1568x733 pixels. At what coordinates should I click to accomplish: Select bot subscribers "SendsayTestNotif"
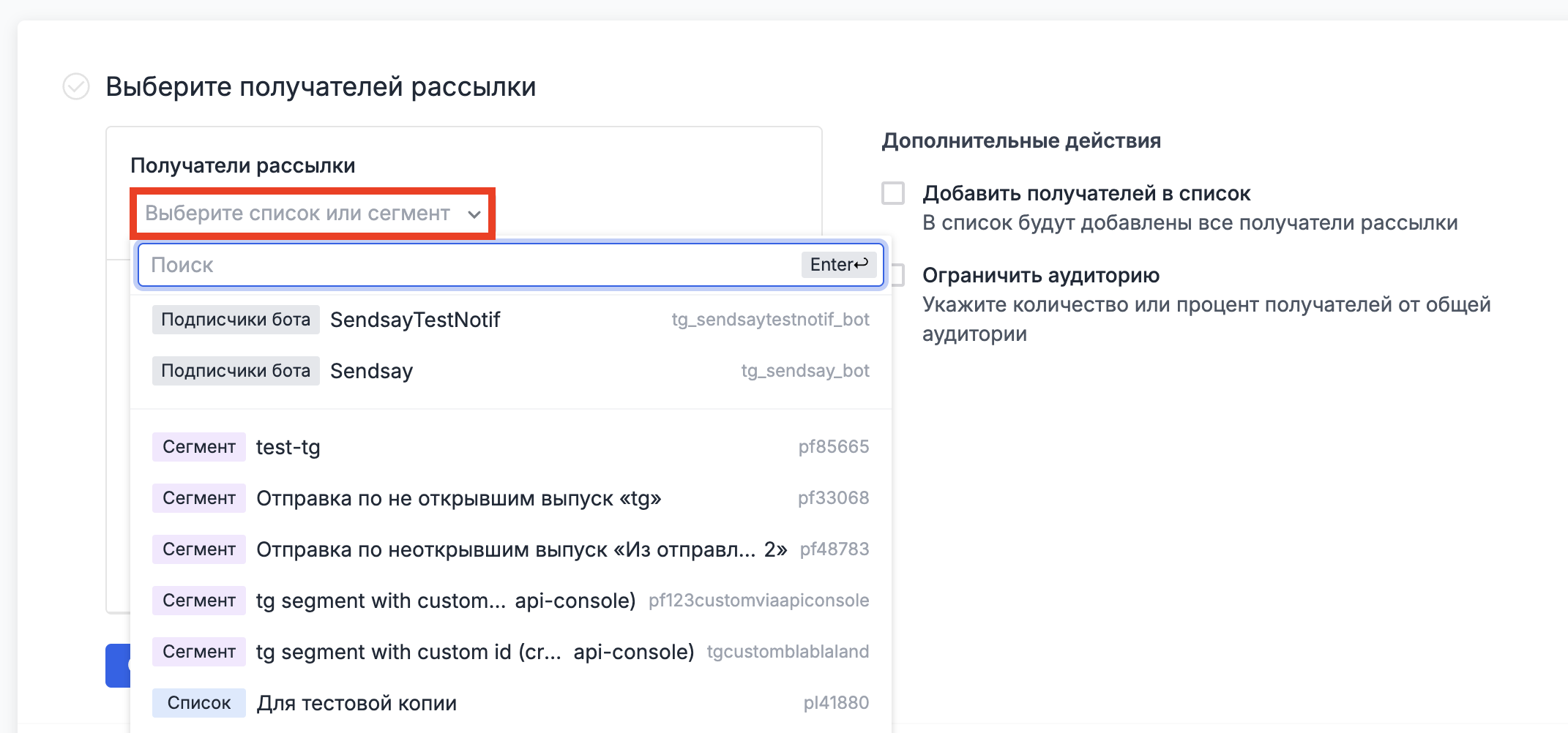point(415,319)
